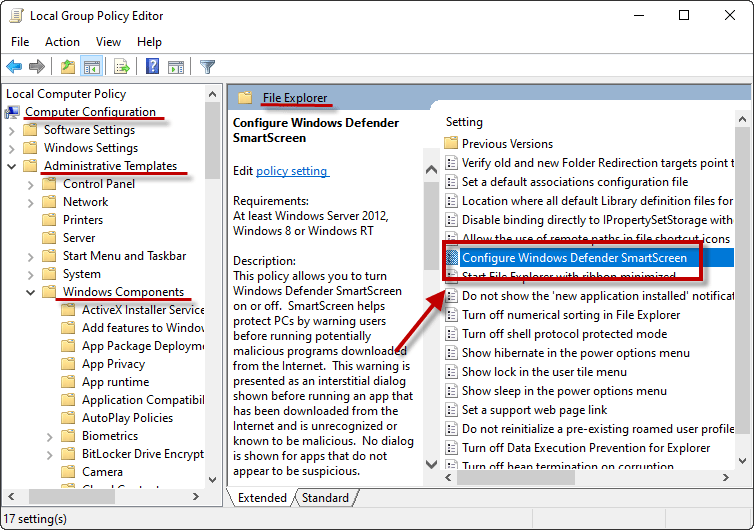
Task: Click policy icon beside Show hibernate in power options
Action: (451, 353)
